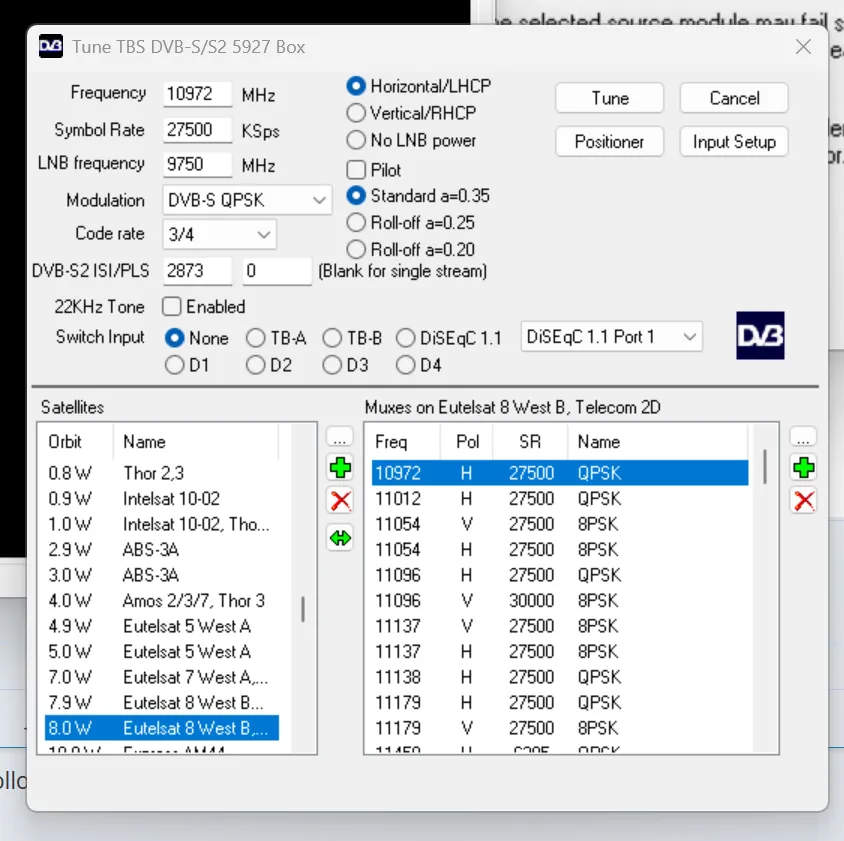Select satellite 7.9 W Eutelsat 8 West B
The height and width of the screenshot is (841, 844).
tap(162, 703)
